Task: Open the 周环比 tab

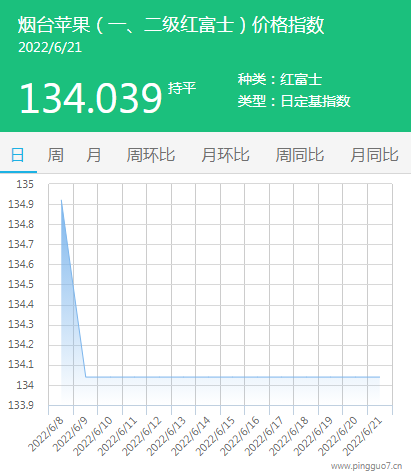Action: click(151, 155)
